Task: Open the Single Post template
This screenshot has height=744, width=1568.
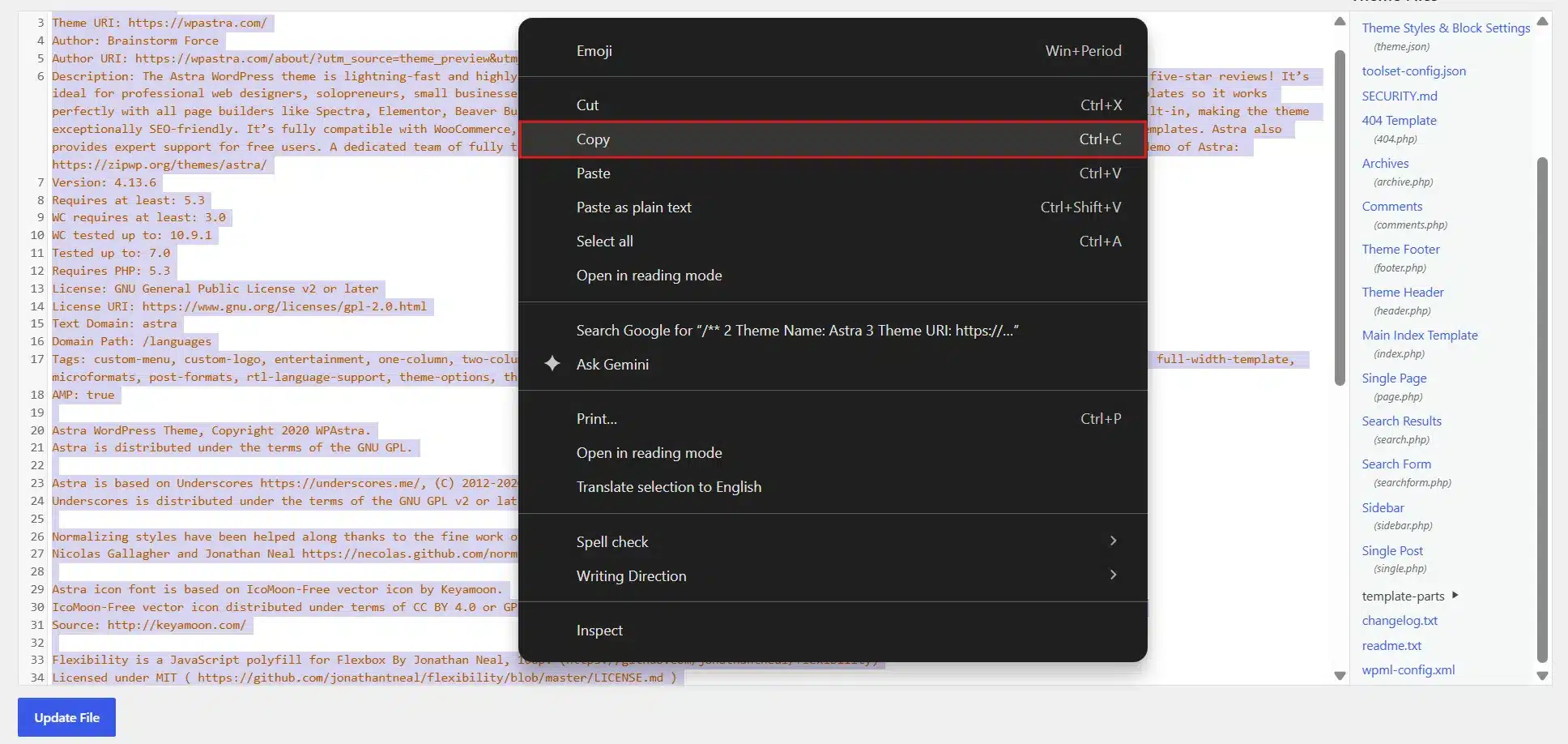Action: 1392,550
